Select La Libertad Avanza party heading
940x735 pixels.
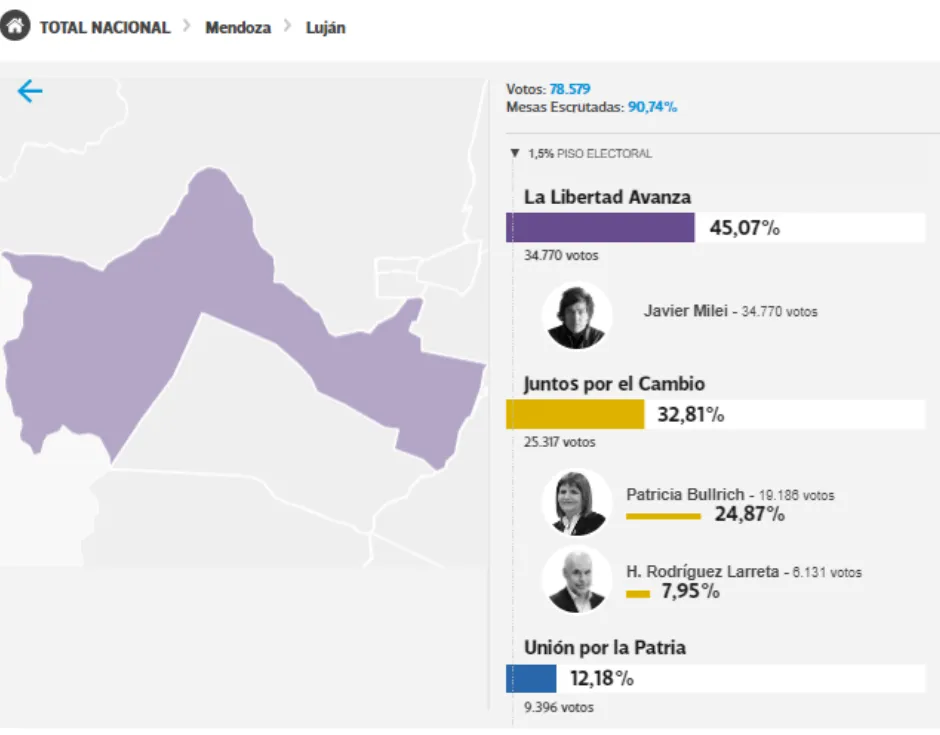pos(607,197)
